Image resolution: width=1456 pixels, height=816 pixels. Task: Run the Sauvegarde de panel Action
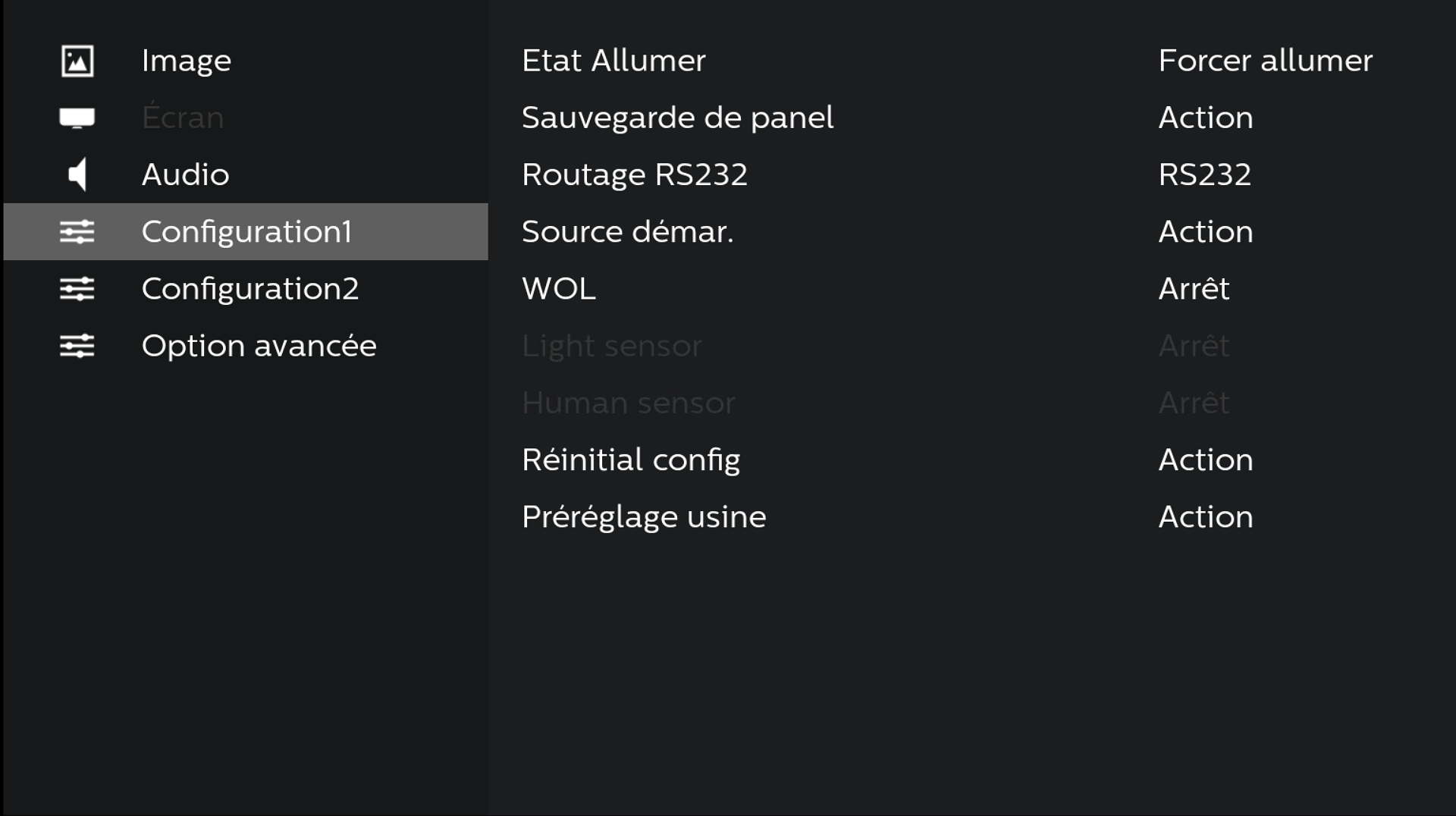point(1205,118)
